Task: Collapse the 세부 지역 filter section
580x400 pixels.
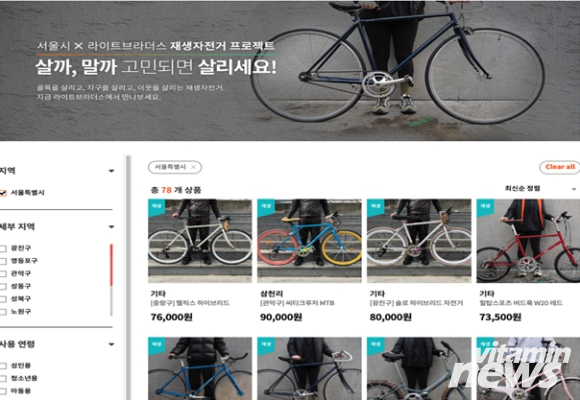Action: (111, 227)
